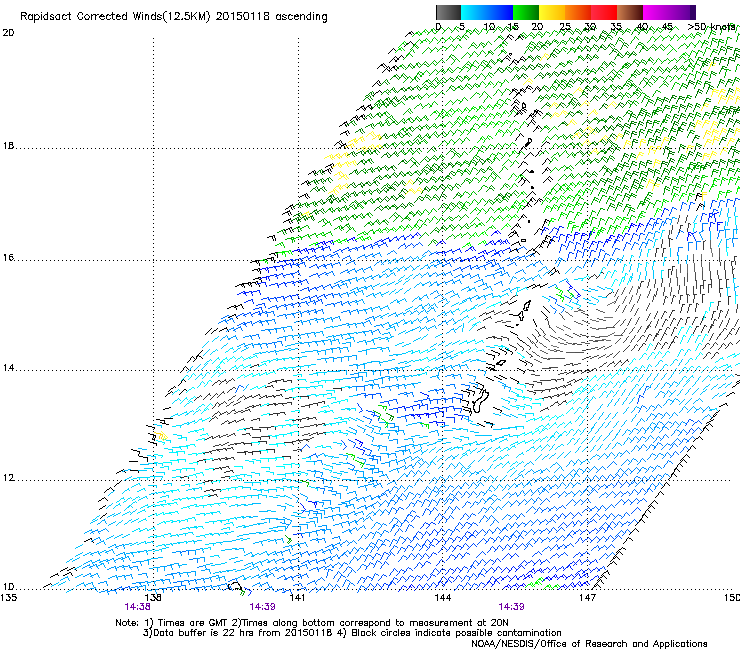Screen dimensions: 740x650
Task: Click the note about measurement at 20N
Action: coord(370,623)
